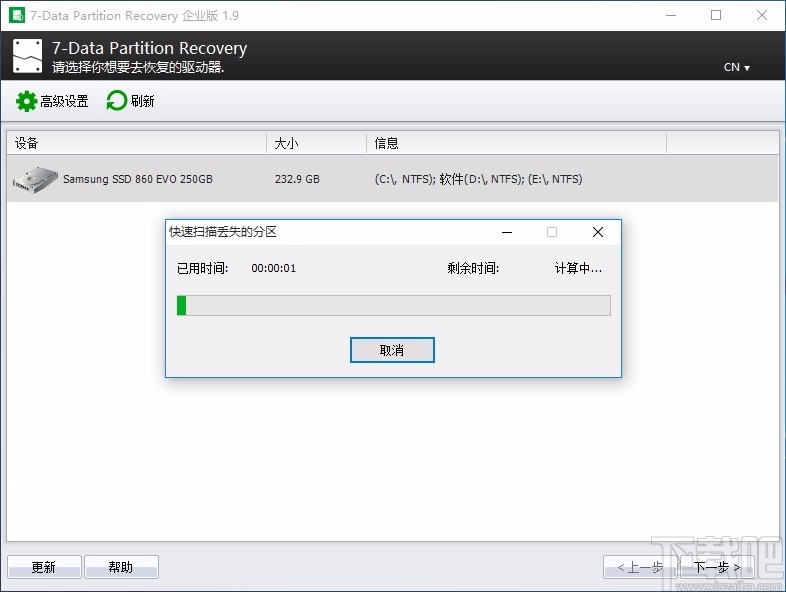Image resolution: width=786 pixels, height=592 pixels.
Task: Minimize the main application window
Action: [671, 16]
